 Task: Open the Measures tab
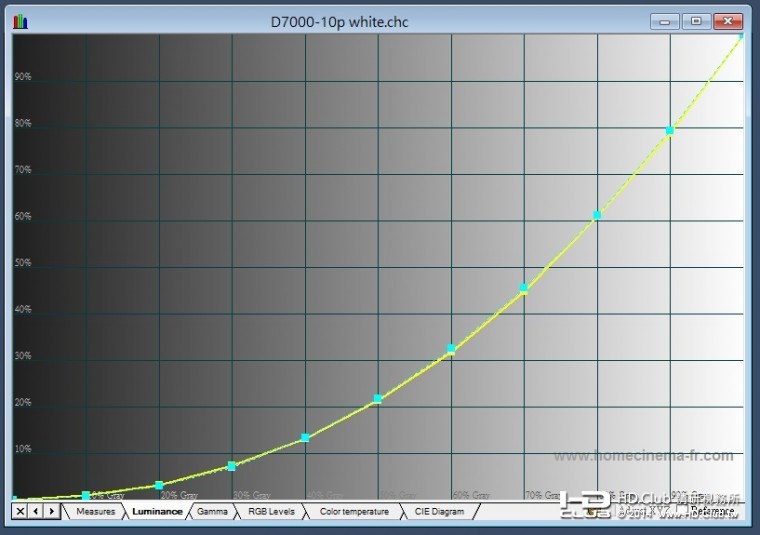click(96, 511)
